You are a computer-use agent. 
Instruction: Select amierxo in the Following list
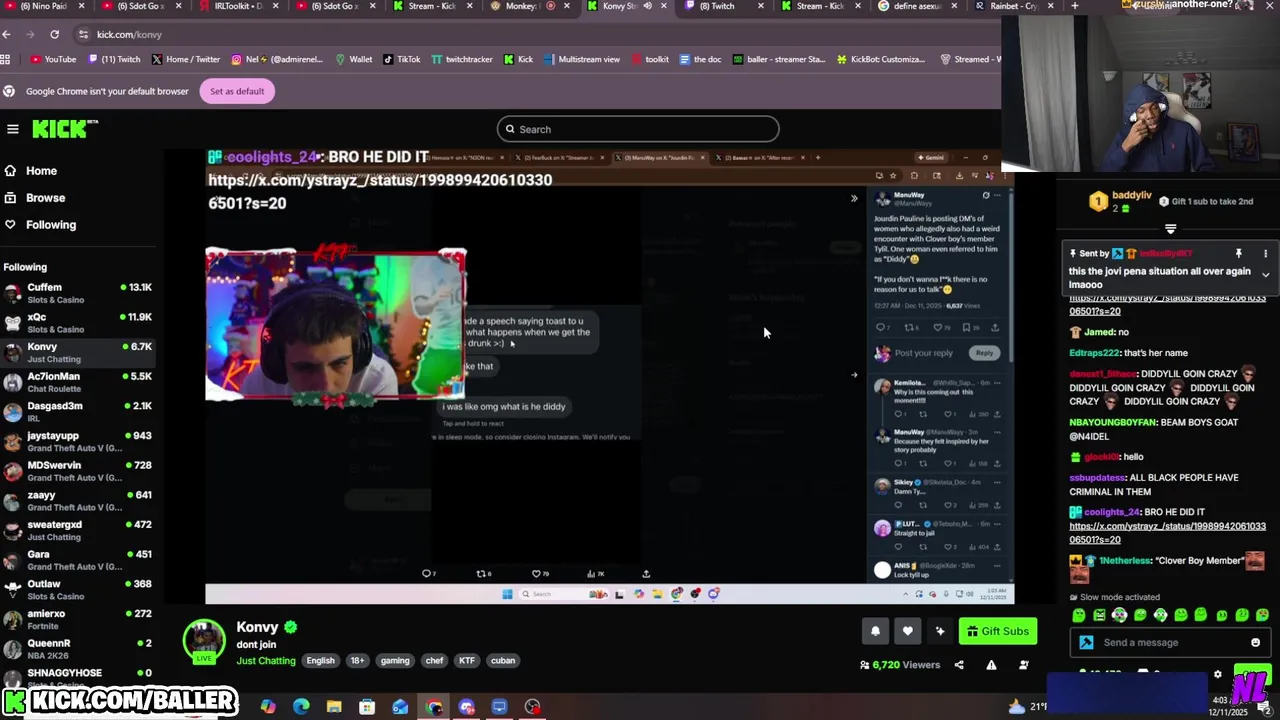pyautogui.click(x=78, y=620)
